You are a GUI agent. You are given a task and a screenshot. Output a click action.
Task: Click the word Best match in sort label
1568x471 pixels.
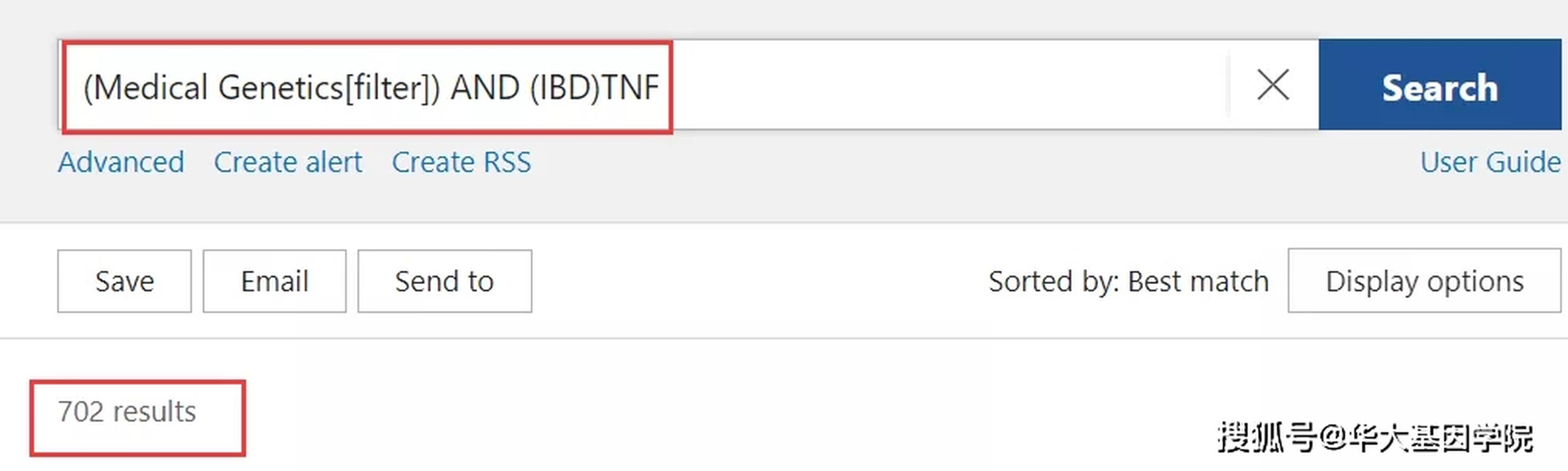[x=1198, y=281]
